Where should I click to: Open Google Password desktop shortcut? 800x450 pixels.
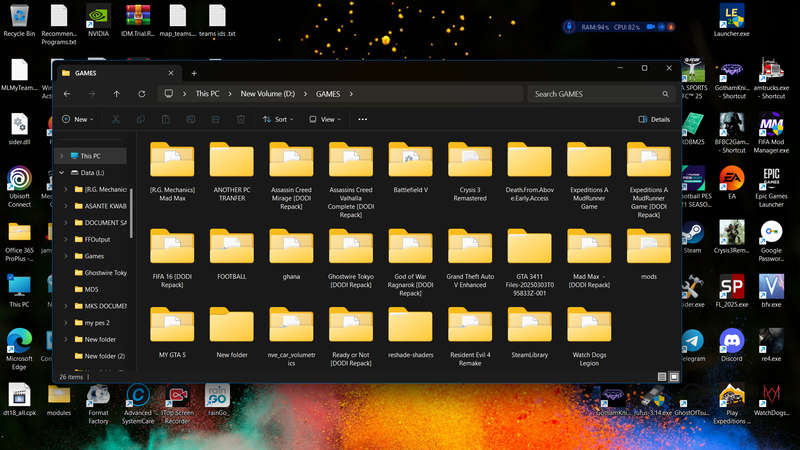771,241
